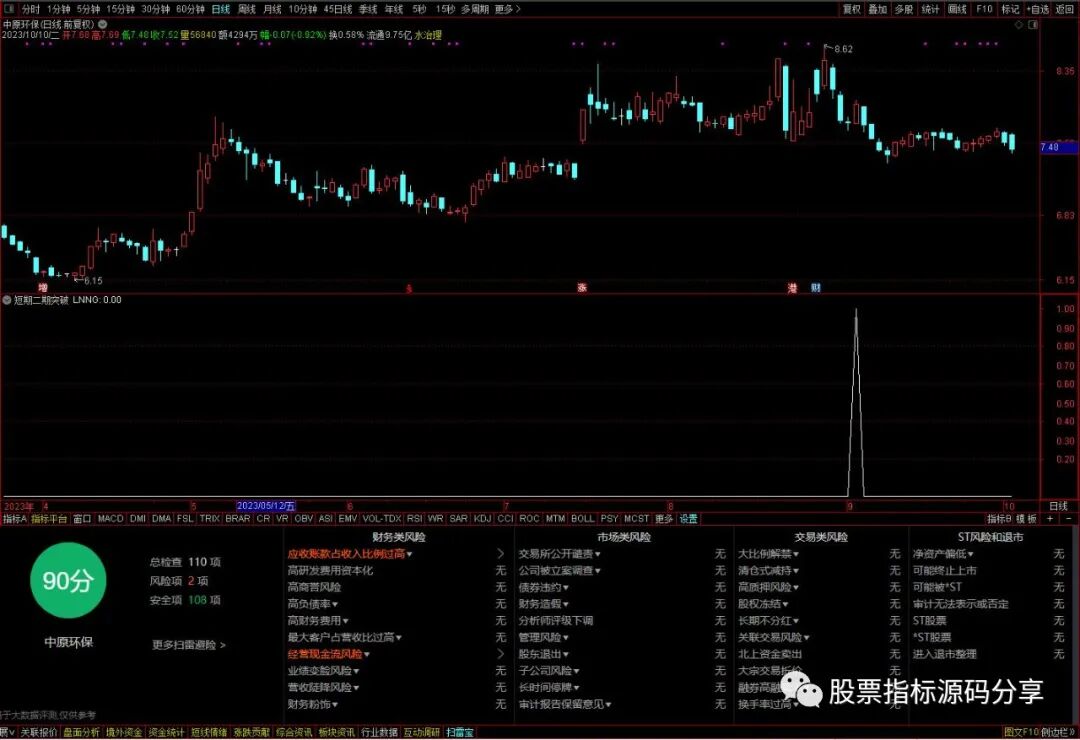The height and width of the screenshot is (740, 1080).
Task: Click the 中原环保 name under score
Action: pyautogui.click(x=68, y=642)
